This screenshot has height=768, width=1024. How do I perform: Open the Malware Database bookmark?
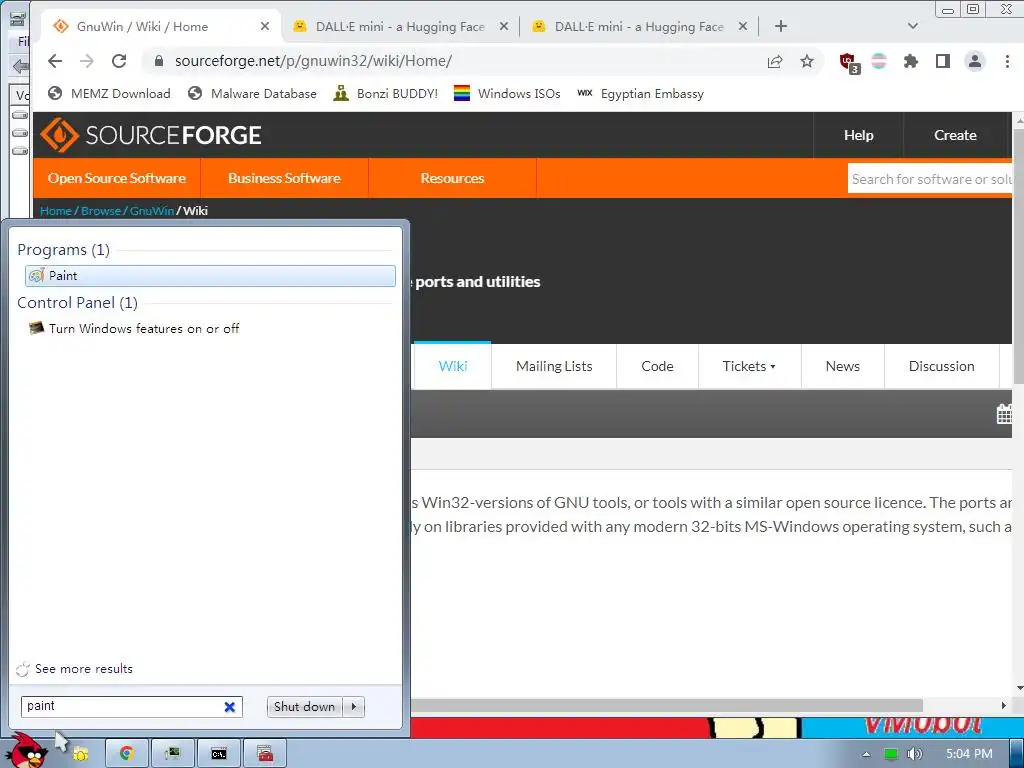tap(252, 93)
